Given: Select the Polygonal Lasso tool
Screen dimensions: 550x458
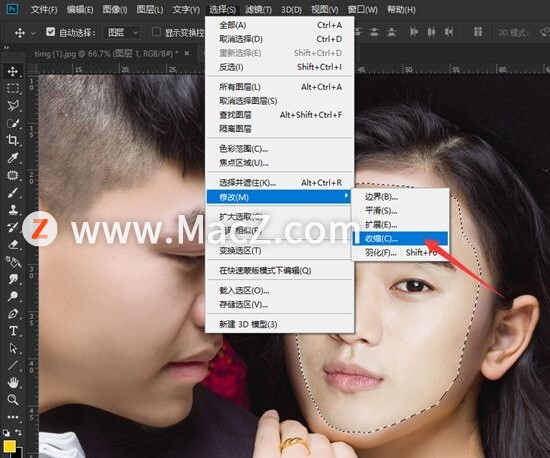Looking at the screenshot, I should 13,106.
